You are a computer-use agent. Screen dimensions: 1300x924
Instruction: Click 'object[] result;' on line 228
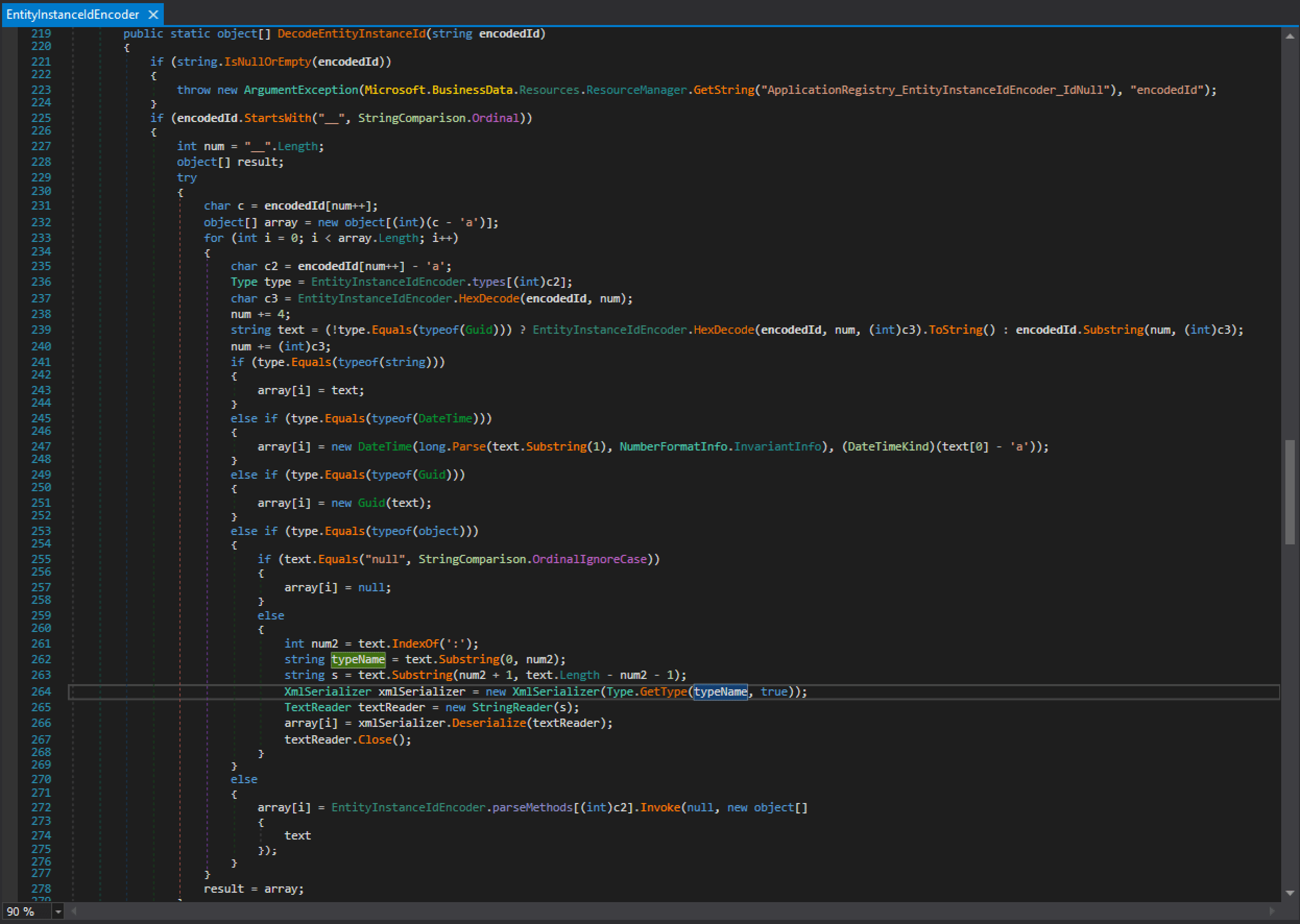coord(230,162)
